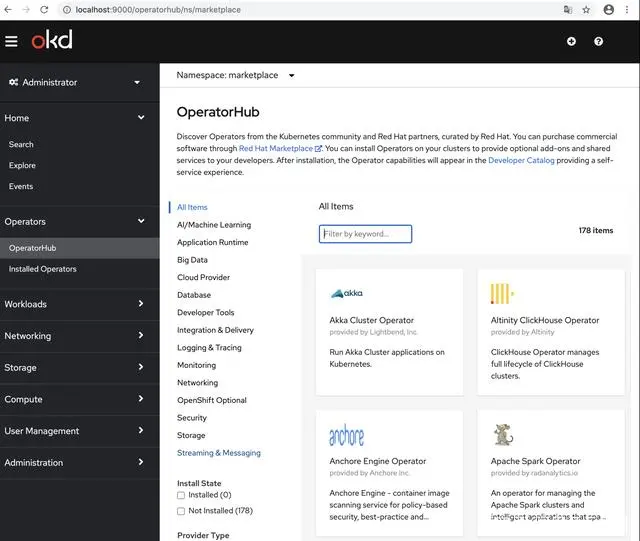Filter by Database category
The width and height of the screenshot is (640, 541).
pos(194,295)
